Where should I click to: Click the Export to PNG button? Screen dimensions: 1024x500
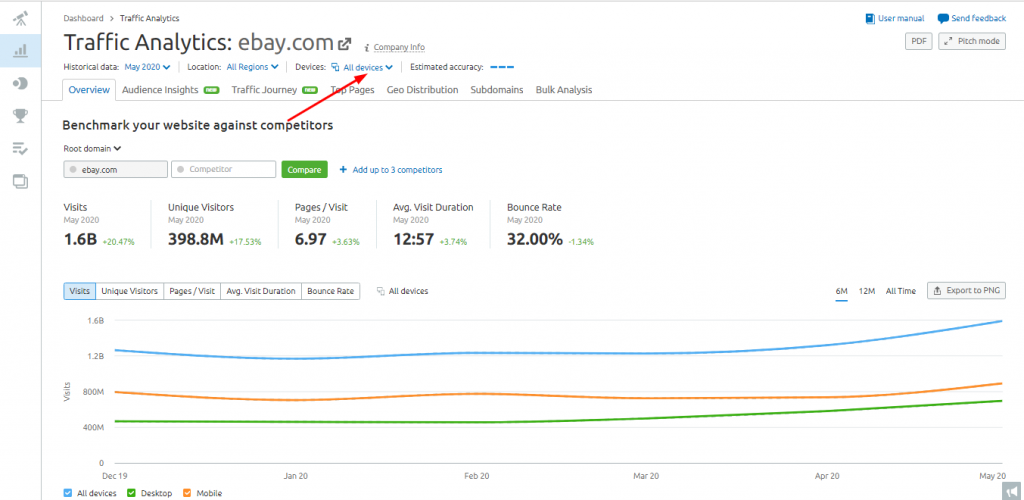click(x=967, y=290)
